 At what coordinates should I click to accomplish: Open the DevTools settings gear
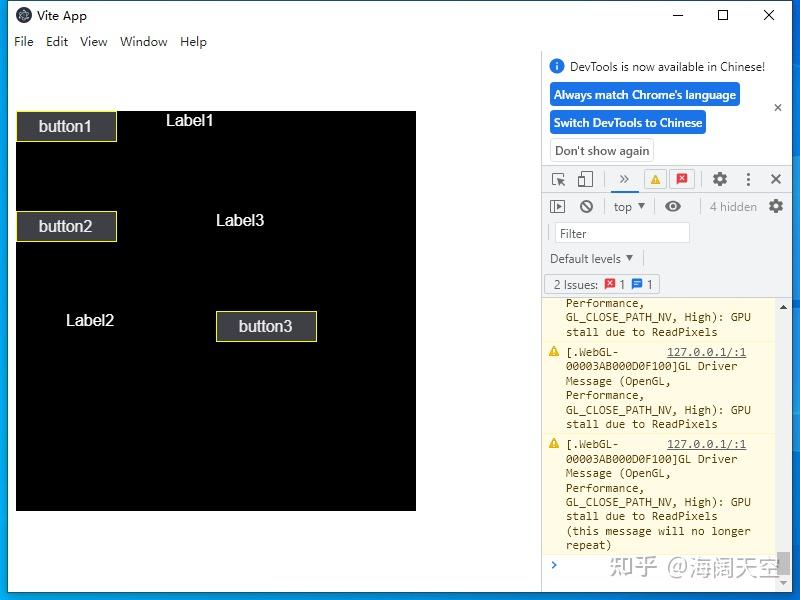pyautogui.click(x=719, y=179)
